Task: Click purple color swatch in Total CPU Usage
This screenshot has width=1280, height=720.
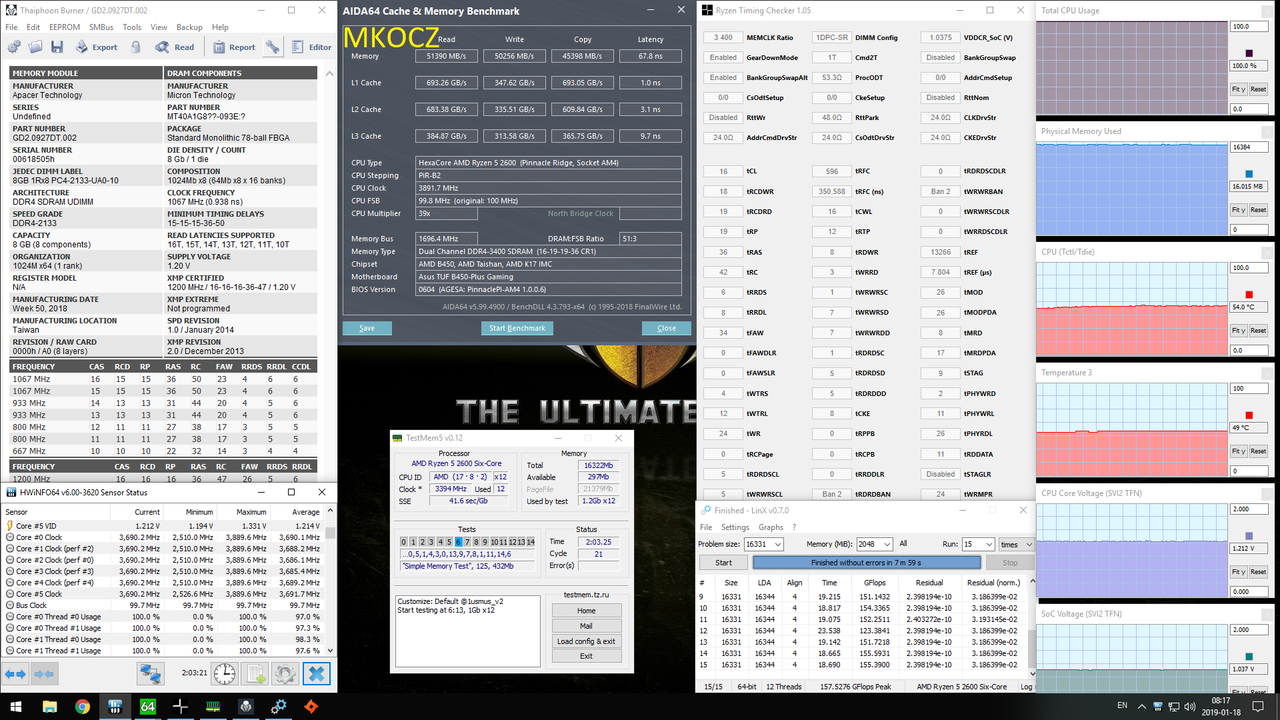Action: (1248, 53)
